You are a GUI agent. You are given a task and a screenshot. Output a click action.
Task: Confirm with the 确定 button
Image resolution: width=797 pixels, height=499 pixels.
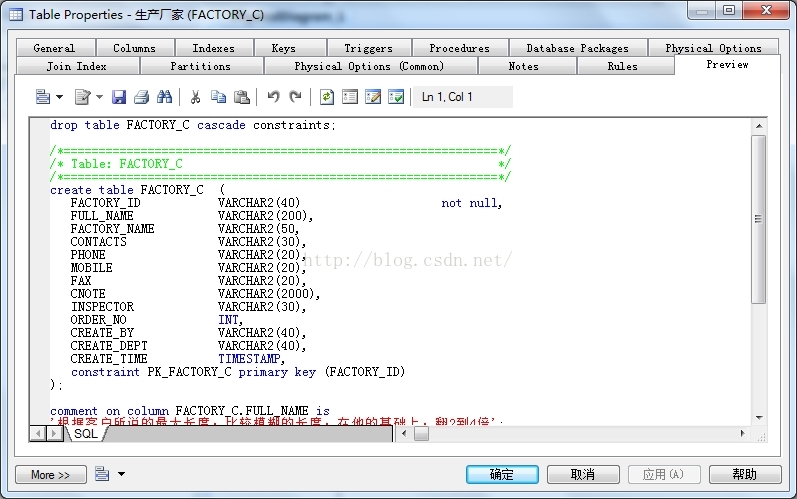[x=502, y=475]
